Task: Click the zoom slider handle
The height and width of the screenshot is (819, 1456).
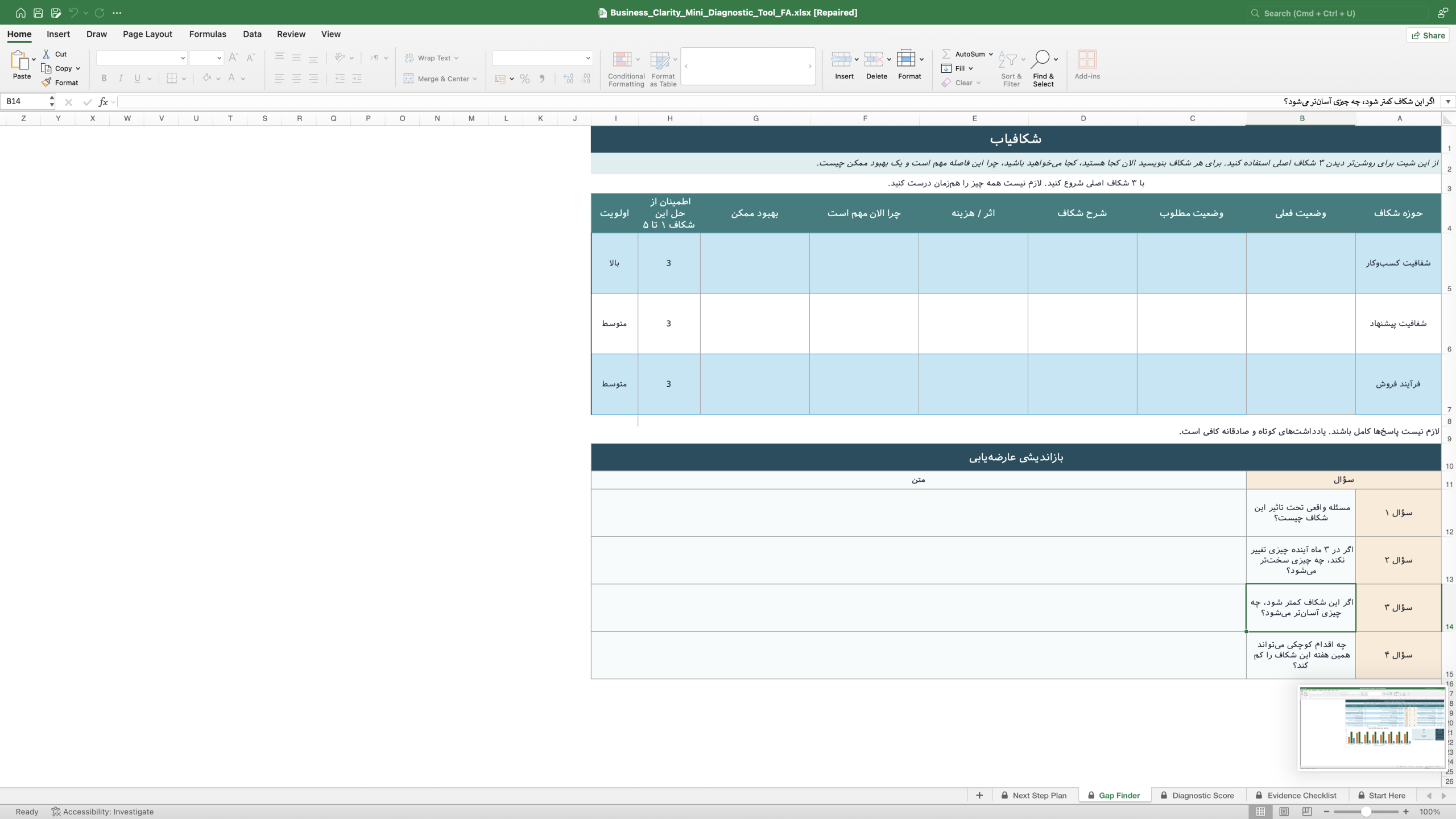Action: [x=1366, y=812]
